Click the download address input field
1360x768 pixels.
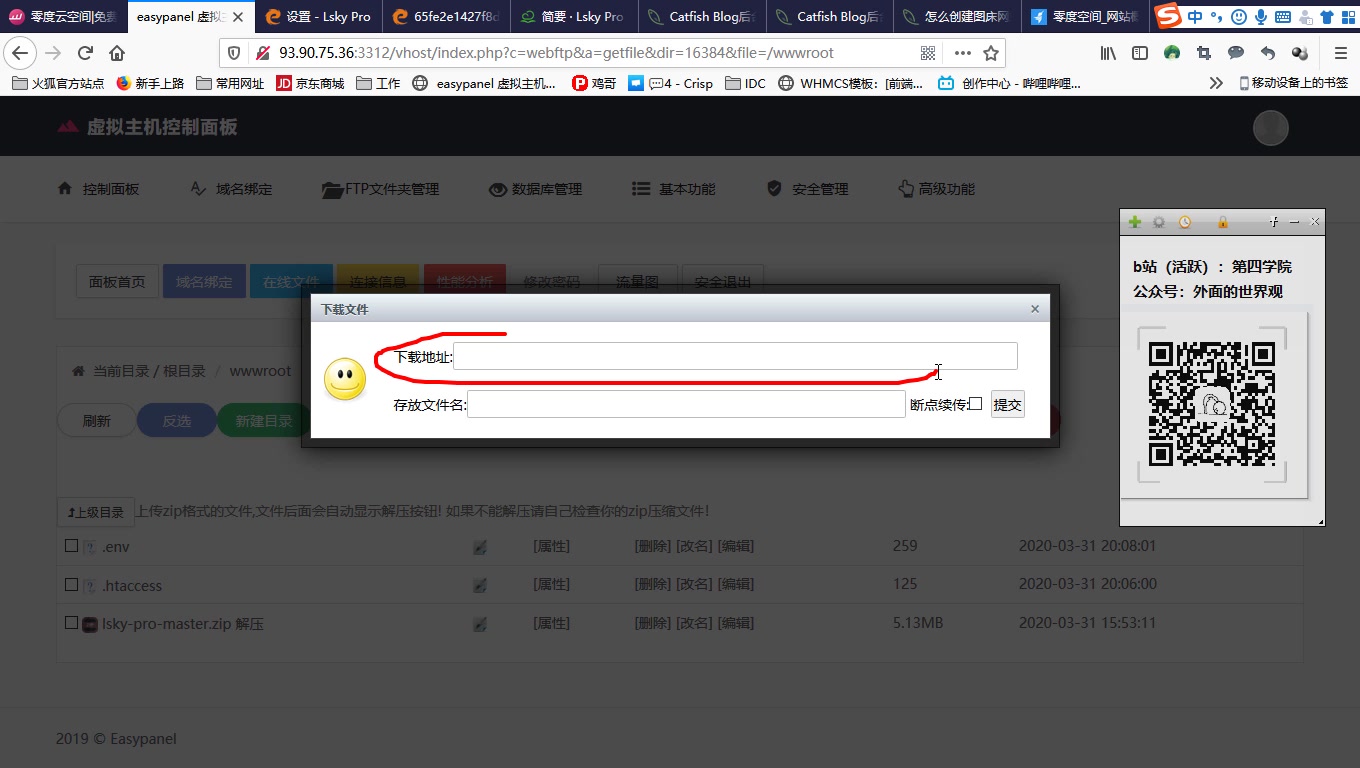click(735, 356)
